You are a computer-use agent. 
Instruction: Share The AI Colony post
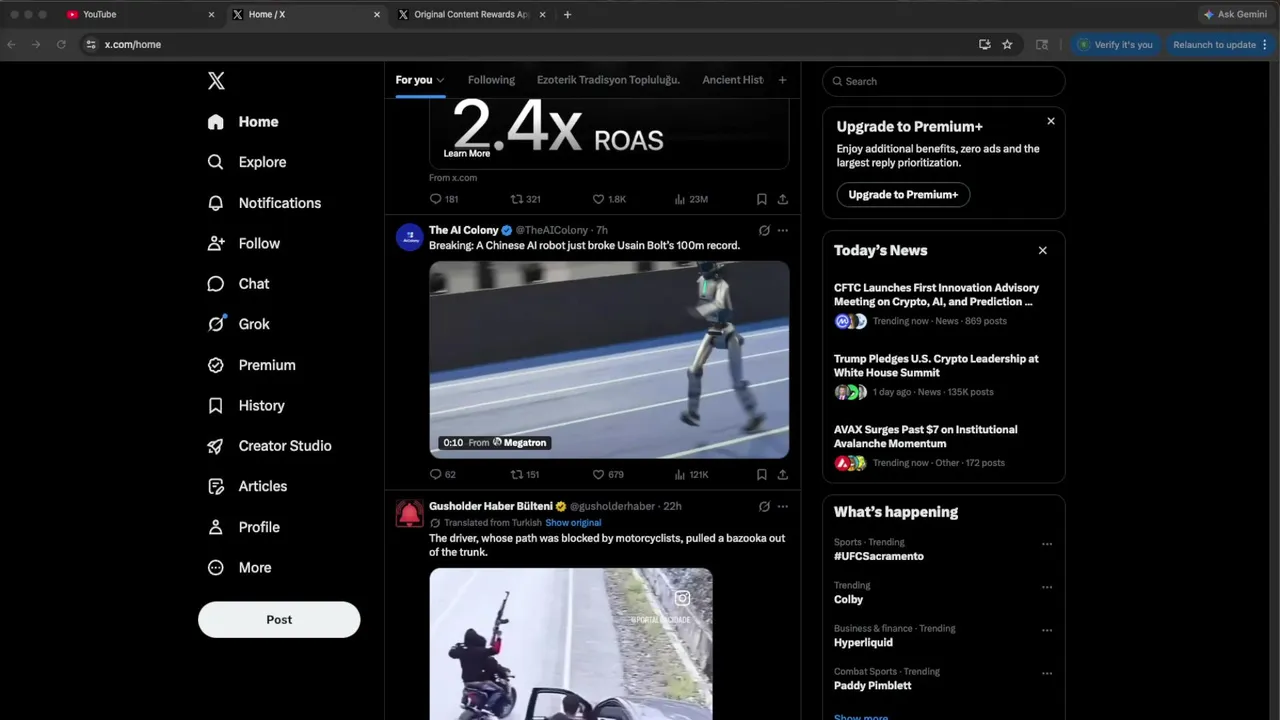pyautogui.click(x=783, y=475)
